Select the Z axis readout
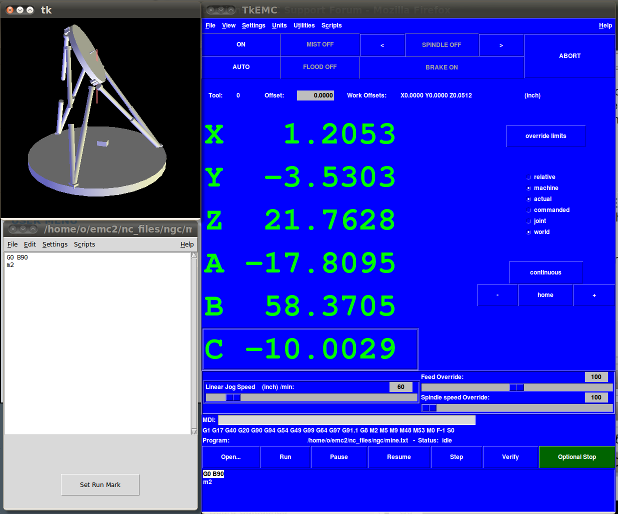Screen dimensions: 618x514 point(310,220)
